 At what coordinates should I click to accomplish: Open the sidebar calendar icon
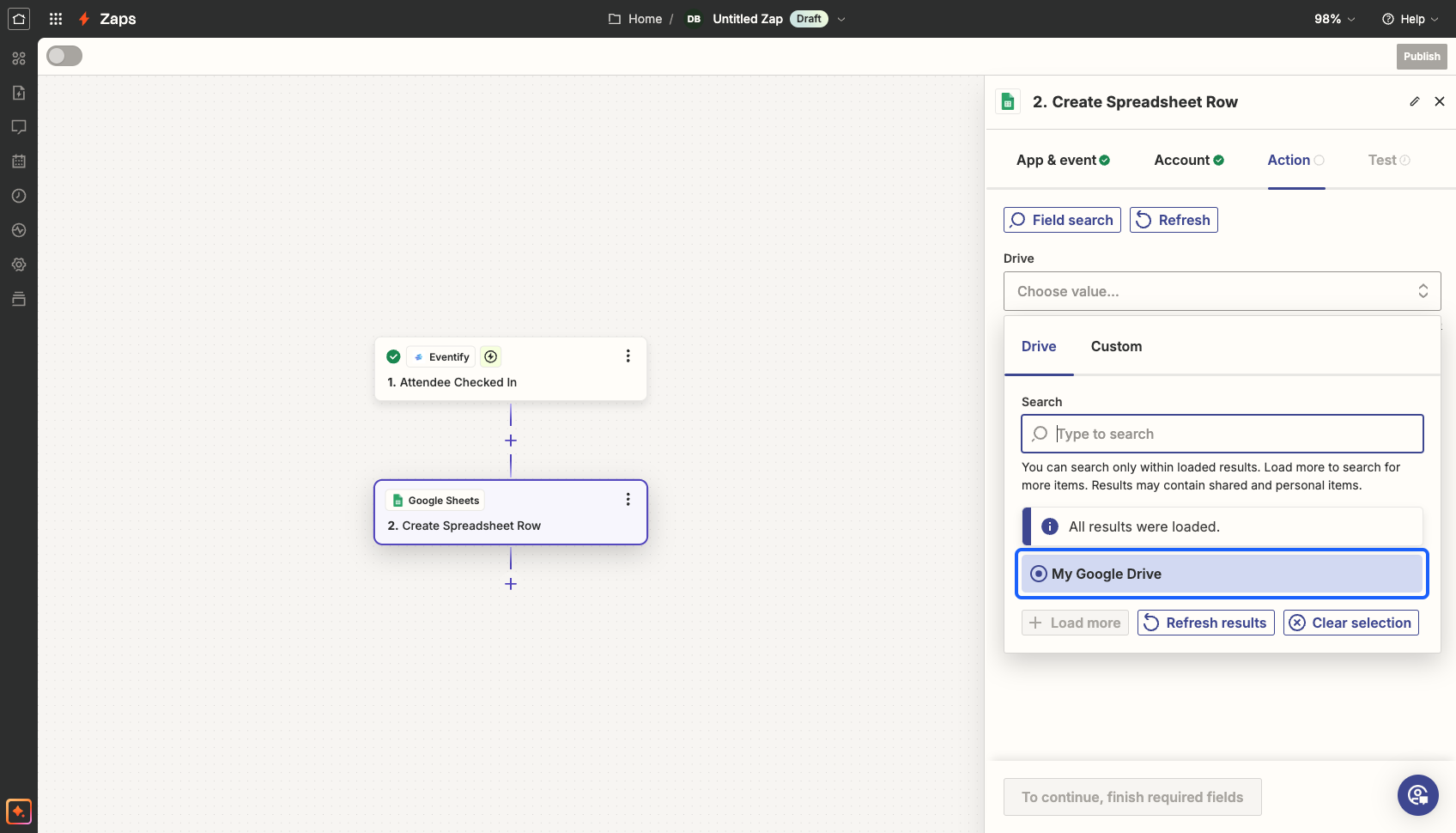tap(19, 161)
